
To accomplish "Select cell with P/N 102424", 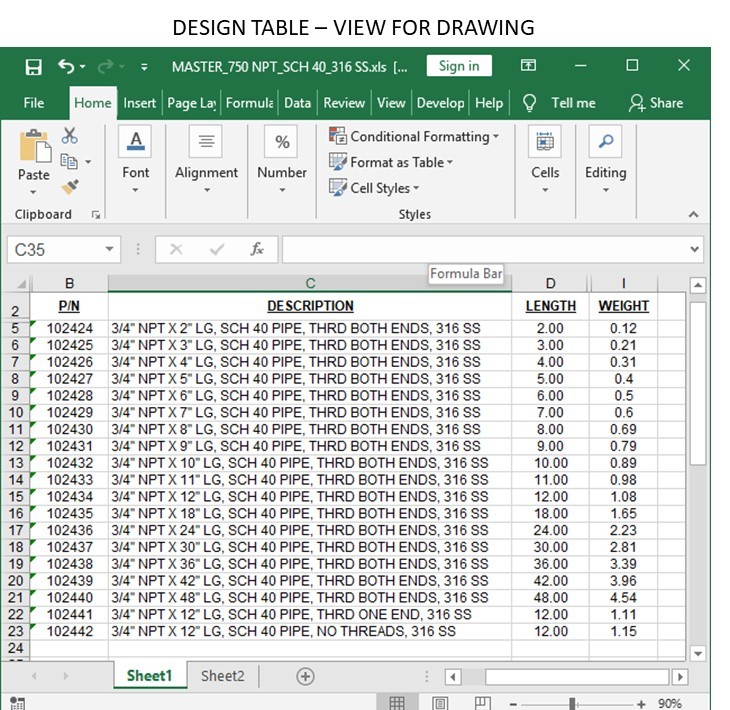I will 69,328.
